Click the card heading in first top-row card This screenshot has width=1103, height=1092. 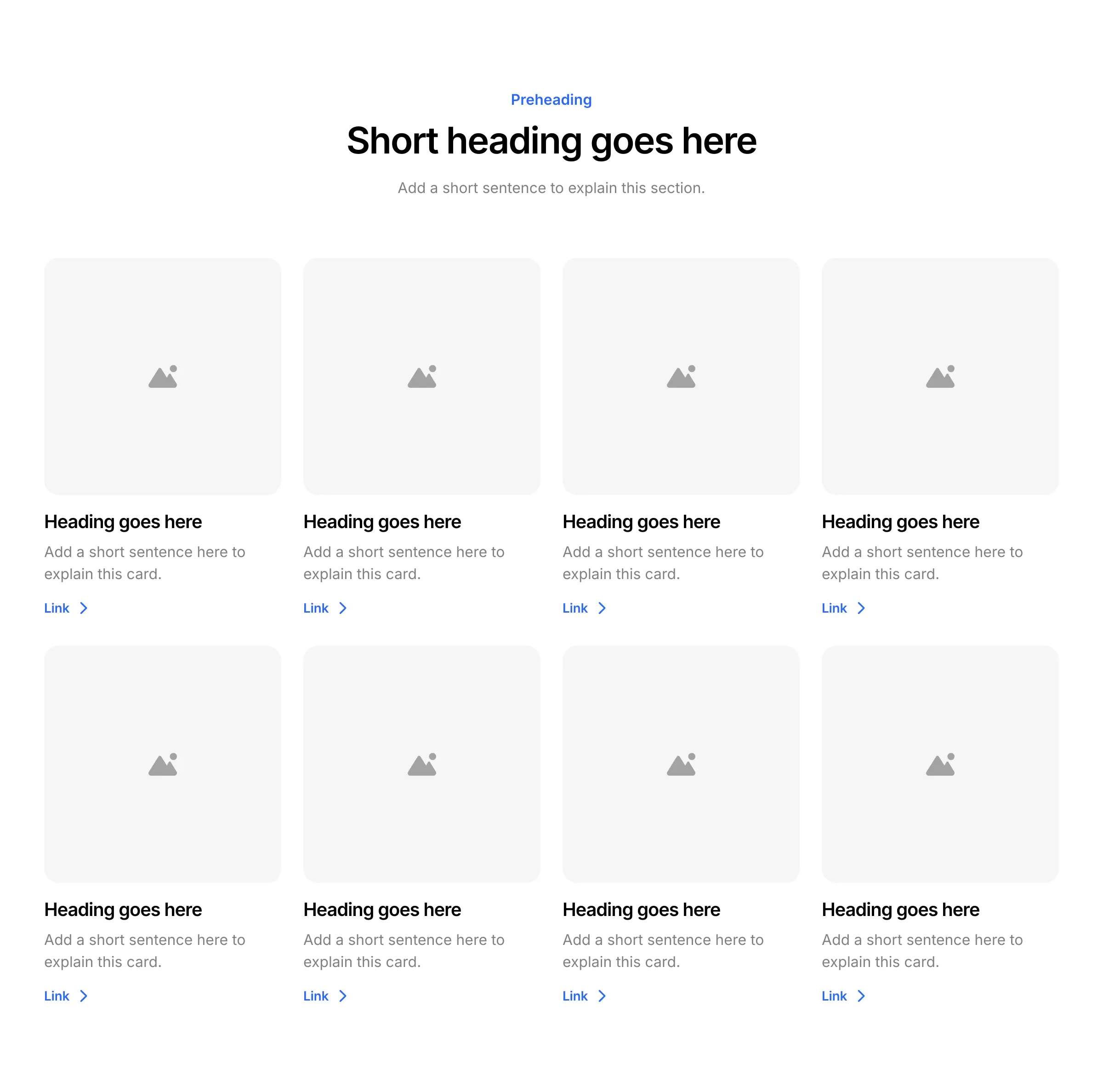click(123, 522)
